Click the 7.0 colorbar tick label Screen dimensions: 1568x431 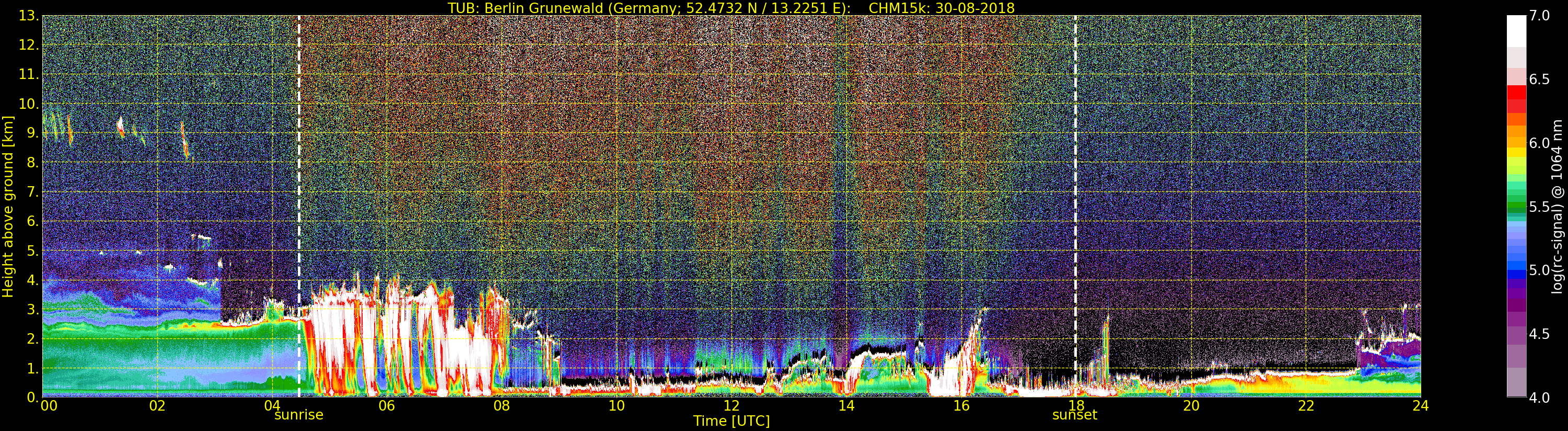click(1539, 16)
